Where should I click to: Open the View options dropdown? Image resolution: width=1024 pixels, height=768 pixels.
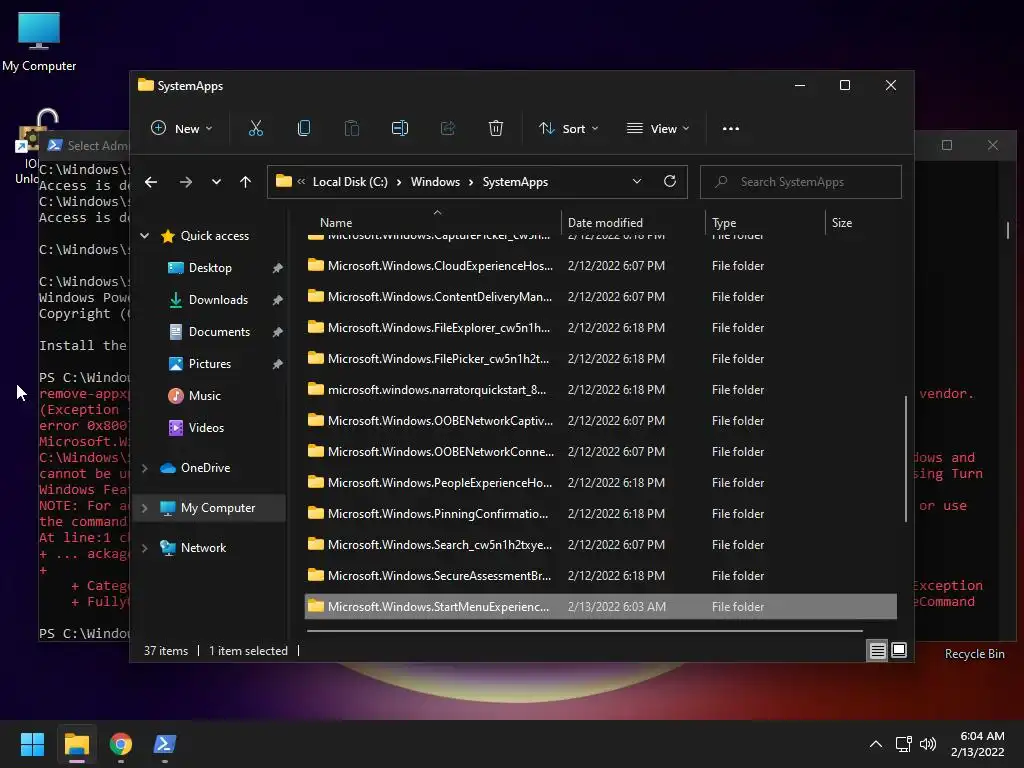tap(658, 129)
